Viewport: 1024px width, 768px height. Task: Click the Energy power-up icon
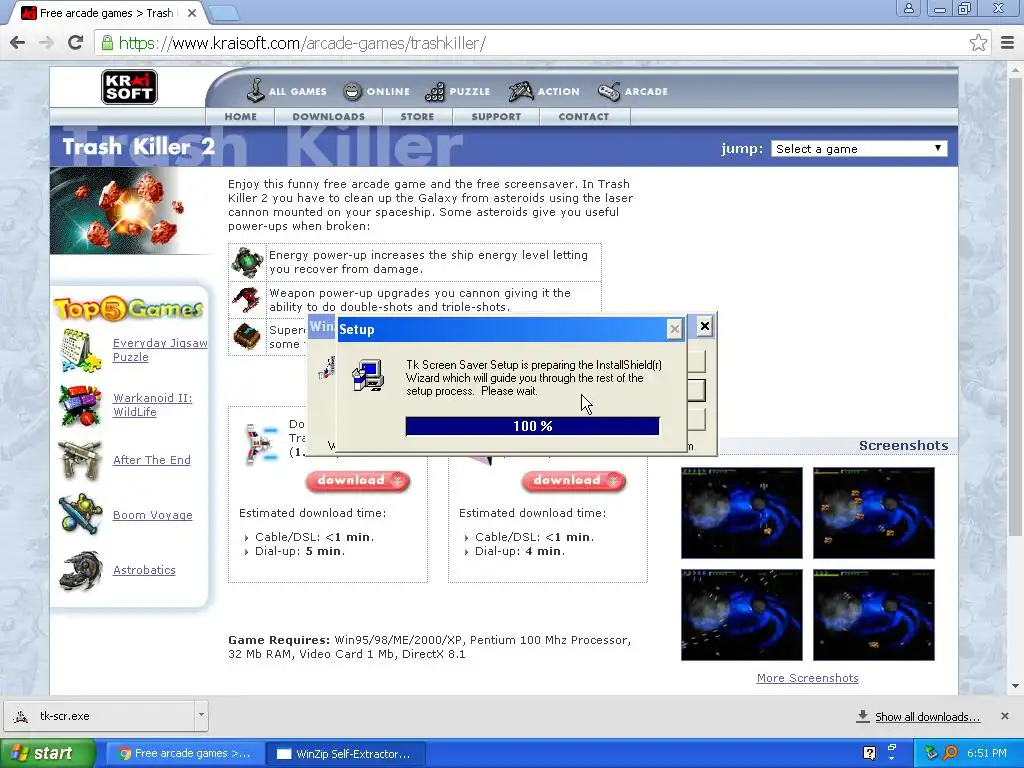pos(248,262)
